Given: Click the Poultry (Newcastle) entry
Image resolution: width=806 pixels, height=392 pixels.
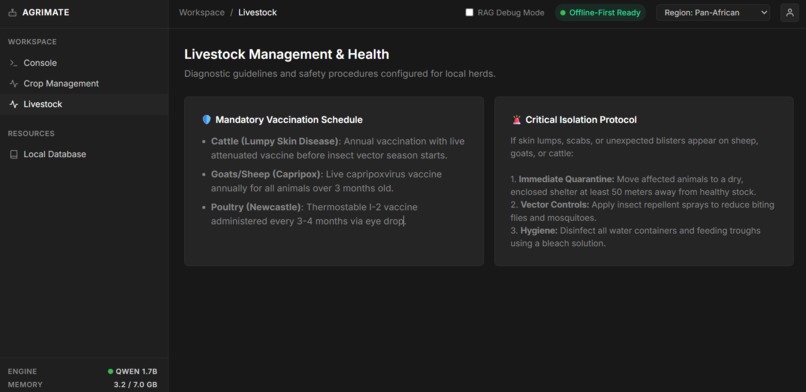Looking at the screenshot, I should (314, 214).
